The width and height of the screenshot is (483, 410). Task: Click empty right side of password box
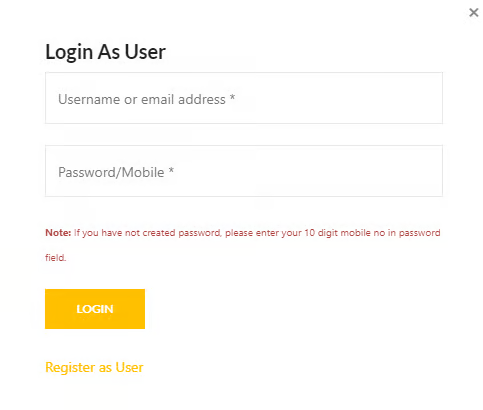pos(308,171)
